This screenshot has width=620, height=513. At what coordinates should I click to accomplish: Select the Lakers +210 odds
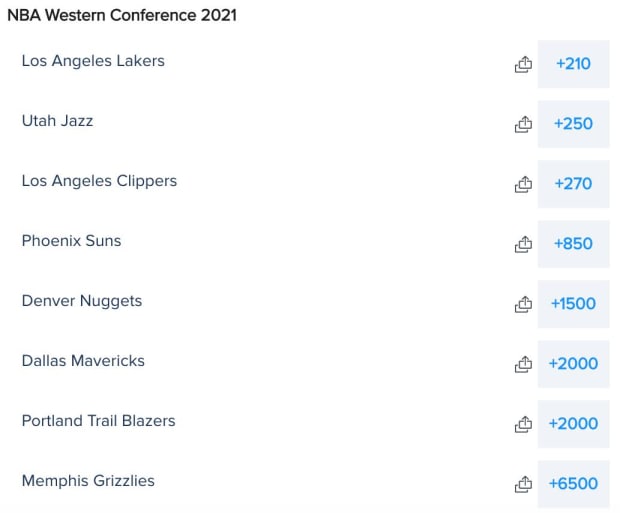tap(573, 64)
